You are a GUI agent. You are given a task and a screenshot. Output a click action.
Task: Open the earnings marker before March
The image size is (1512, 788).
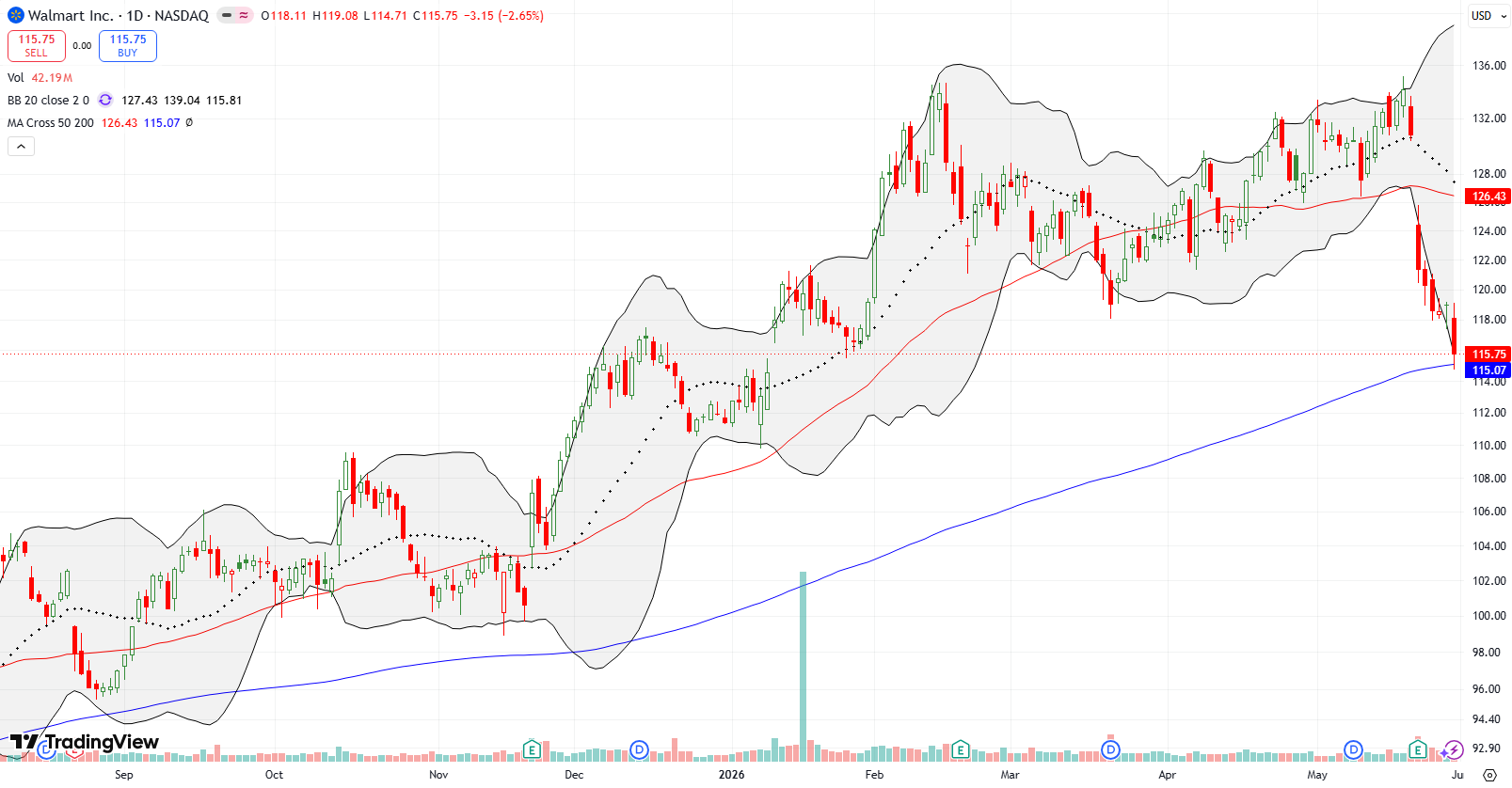960,749
